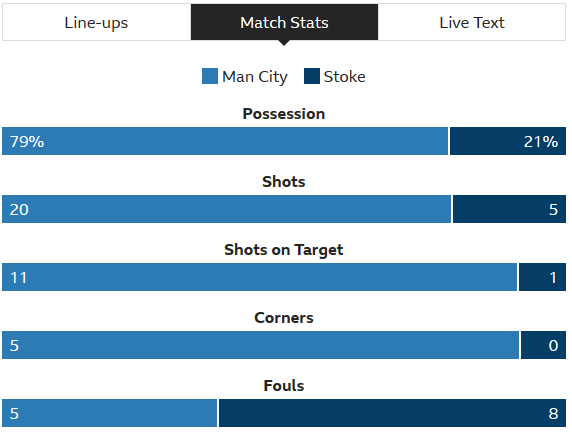Screen dimensions: 572x432
Task: Click the Stoke legend label
Action: coord(344,77)
